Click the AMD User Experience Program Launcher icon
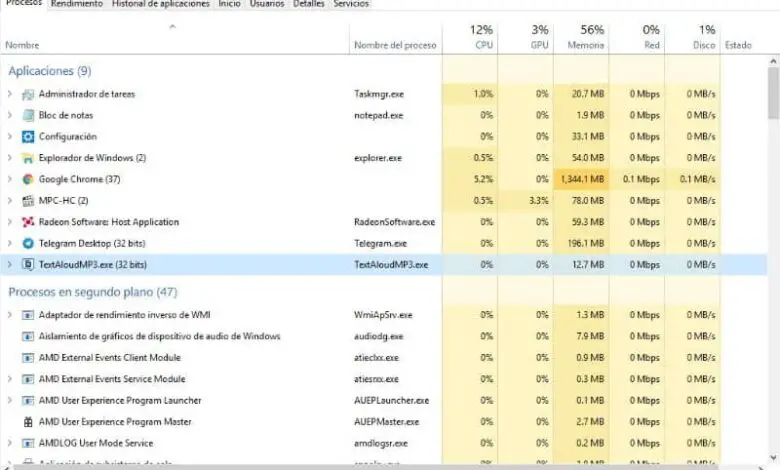Image resolution: width=780 pixels, height=470 pixels. point(28,401)
